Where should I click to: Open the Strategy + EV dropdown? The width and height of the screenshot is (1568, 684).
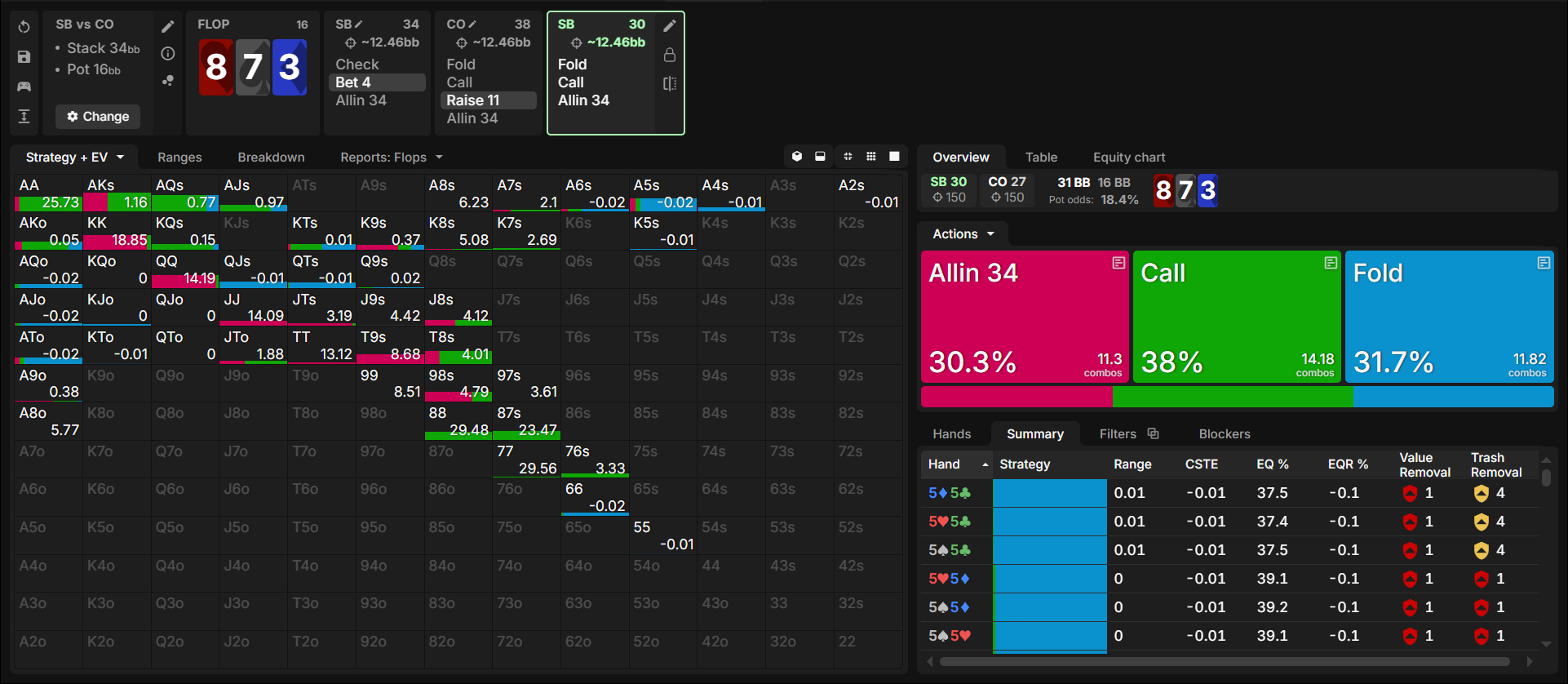[x=74, y=158]
